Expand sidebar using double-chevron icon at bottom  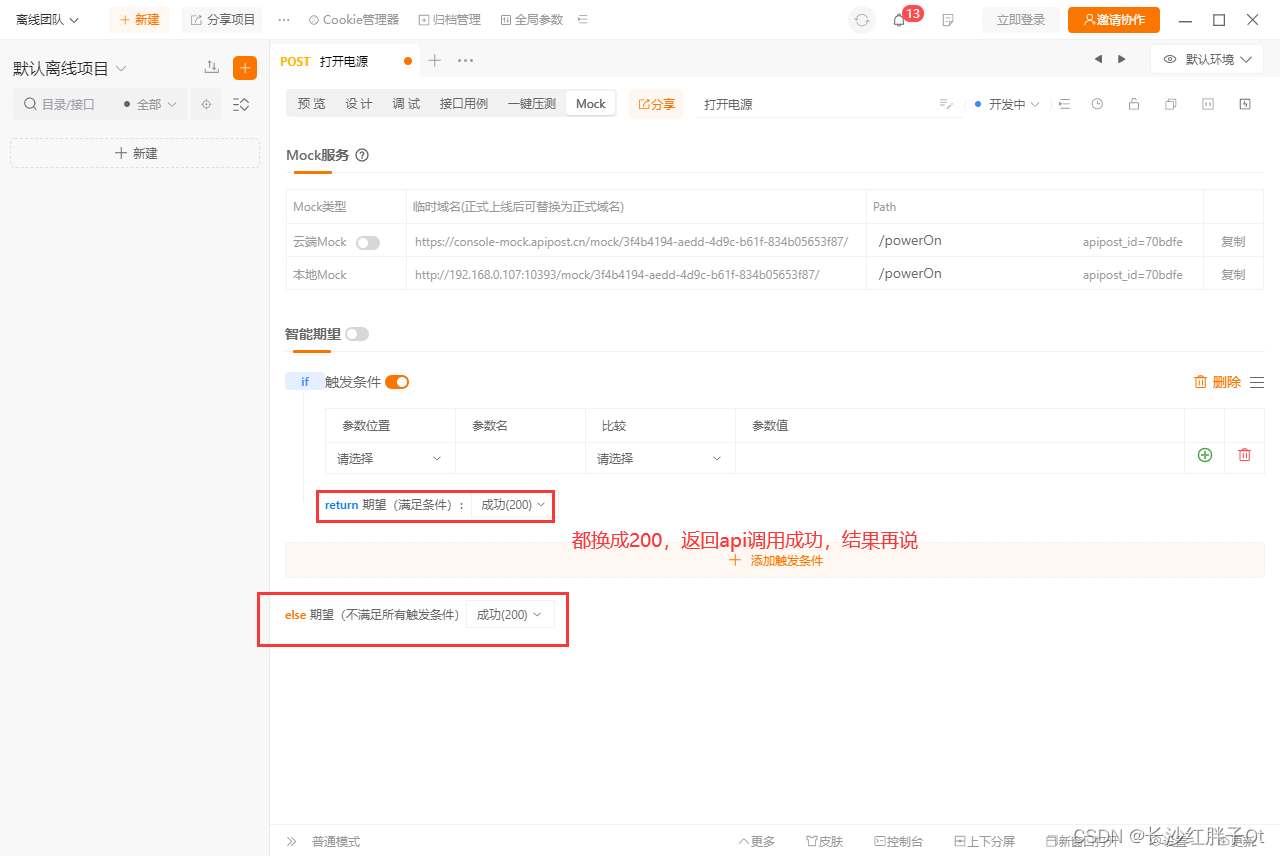coord(292,842)
